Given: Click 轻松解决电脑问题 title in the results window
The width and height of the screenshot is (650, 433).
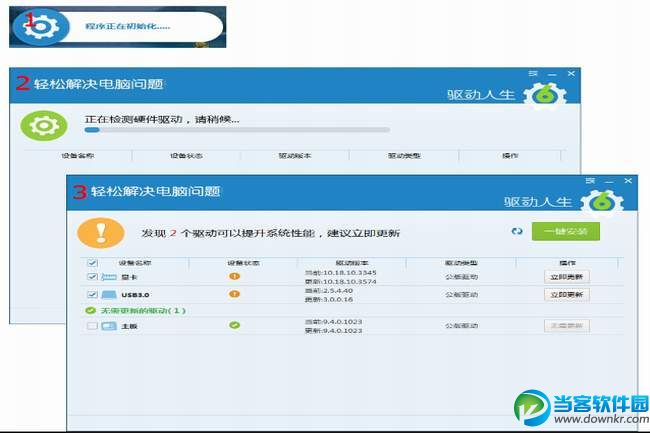Looking at the screenshot, I should tap(155, 191).
